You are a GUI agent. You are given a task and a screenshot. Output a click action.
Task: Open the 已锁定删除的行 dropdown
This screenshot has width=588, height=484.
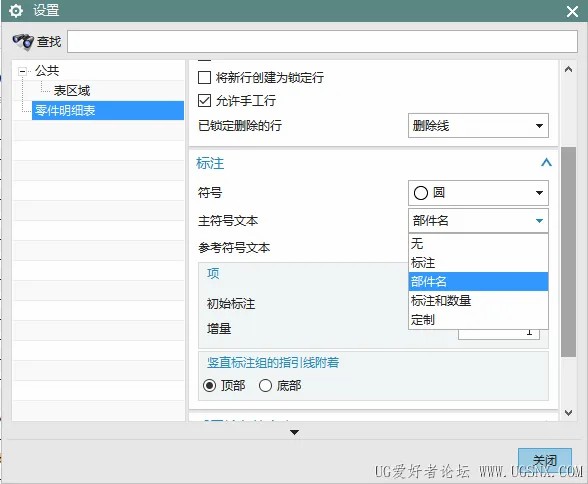tap(478, 126)
